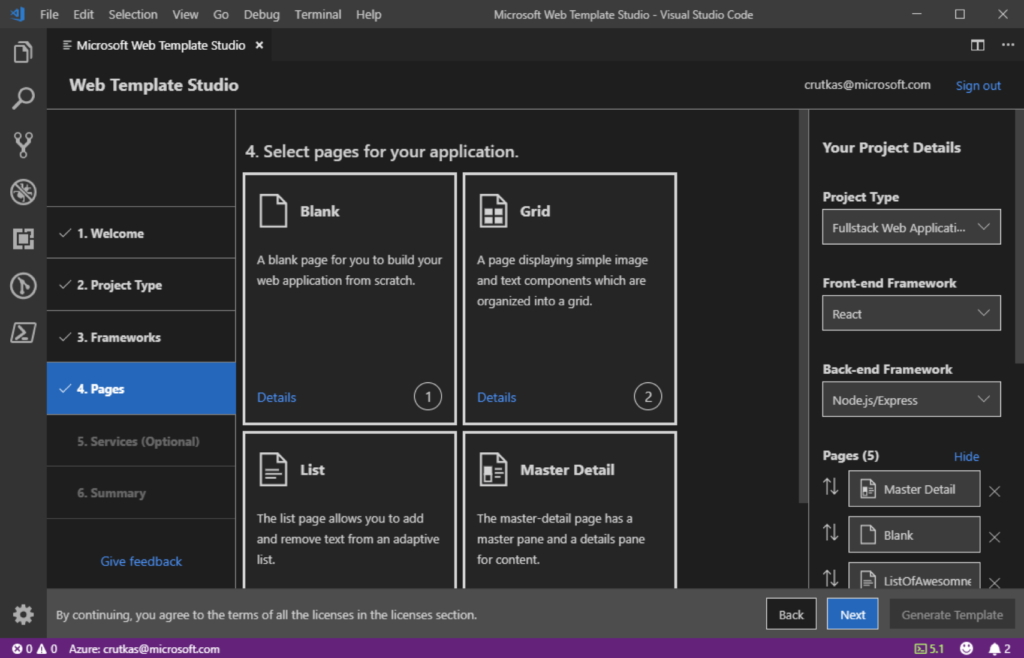Image resolution: width=1024 pixels, height=658 pixels.
Task: Open the Front-end Framework React dropdown
Action: click(911, 313)
